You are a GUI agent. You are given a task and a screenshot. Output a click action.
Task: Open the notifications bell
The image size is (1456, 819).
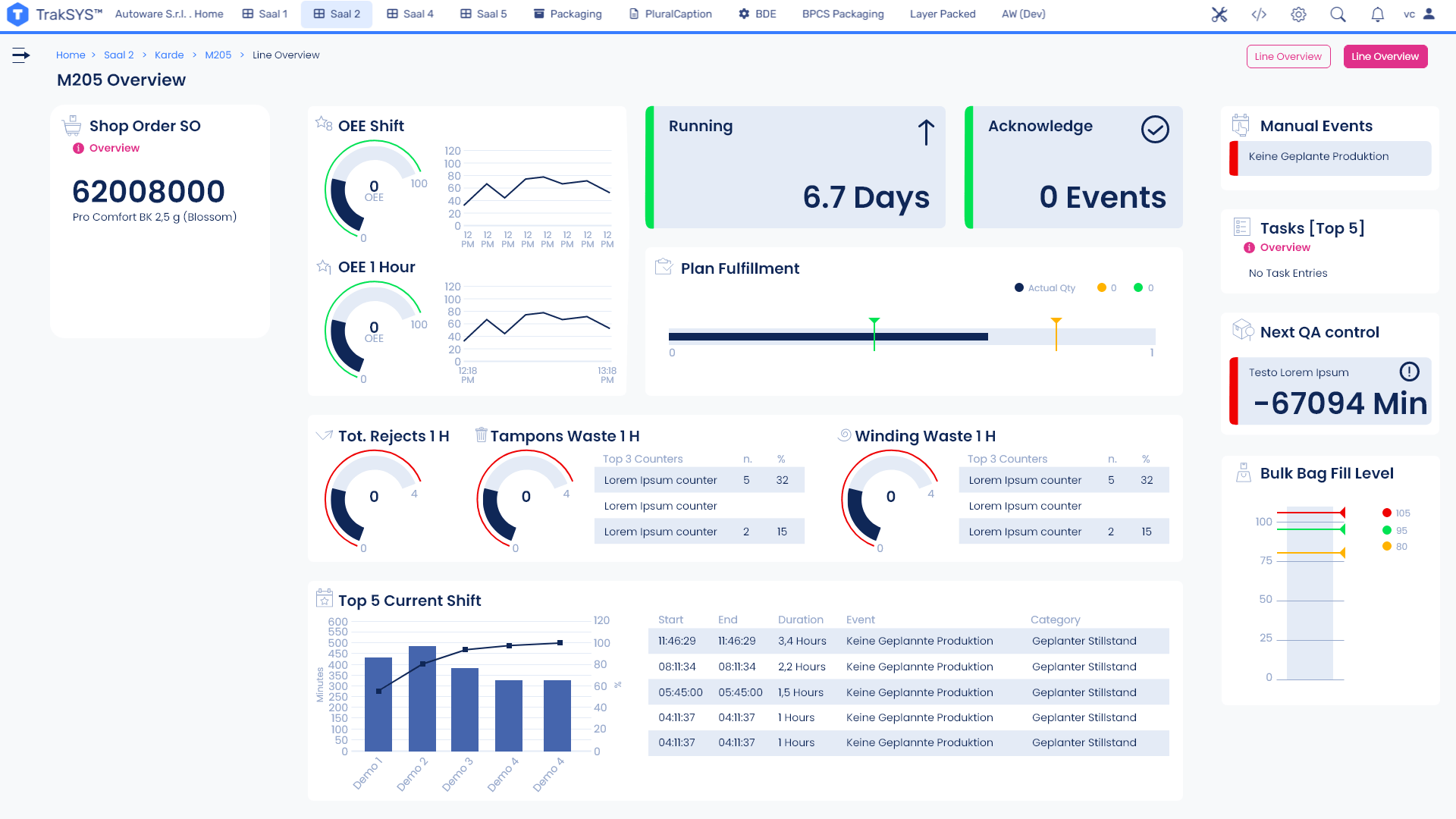pyautogui.click(x=1377, y=14)
